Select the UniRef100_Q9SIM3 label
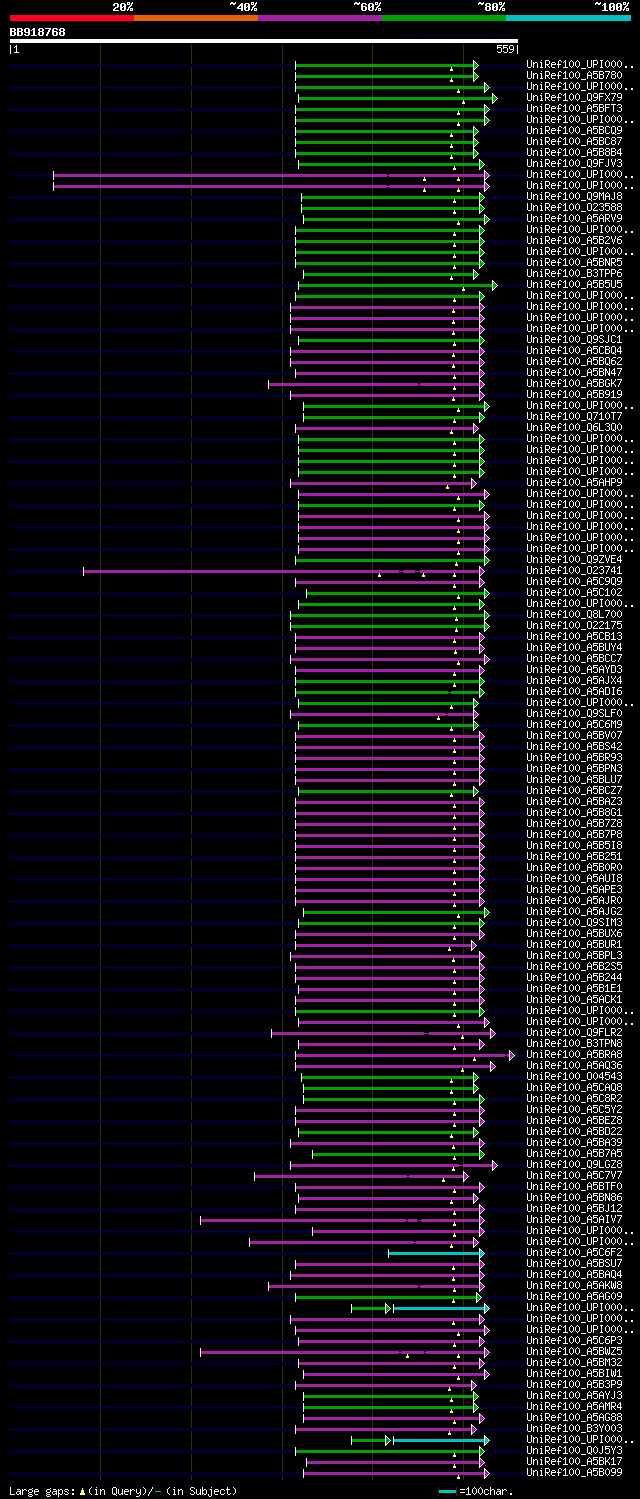The image size is (640, 1499). point(574,922)
